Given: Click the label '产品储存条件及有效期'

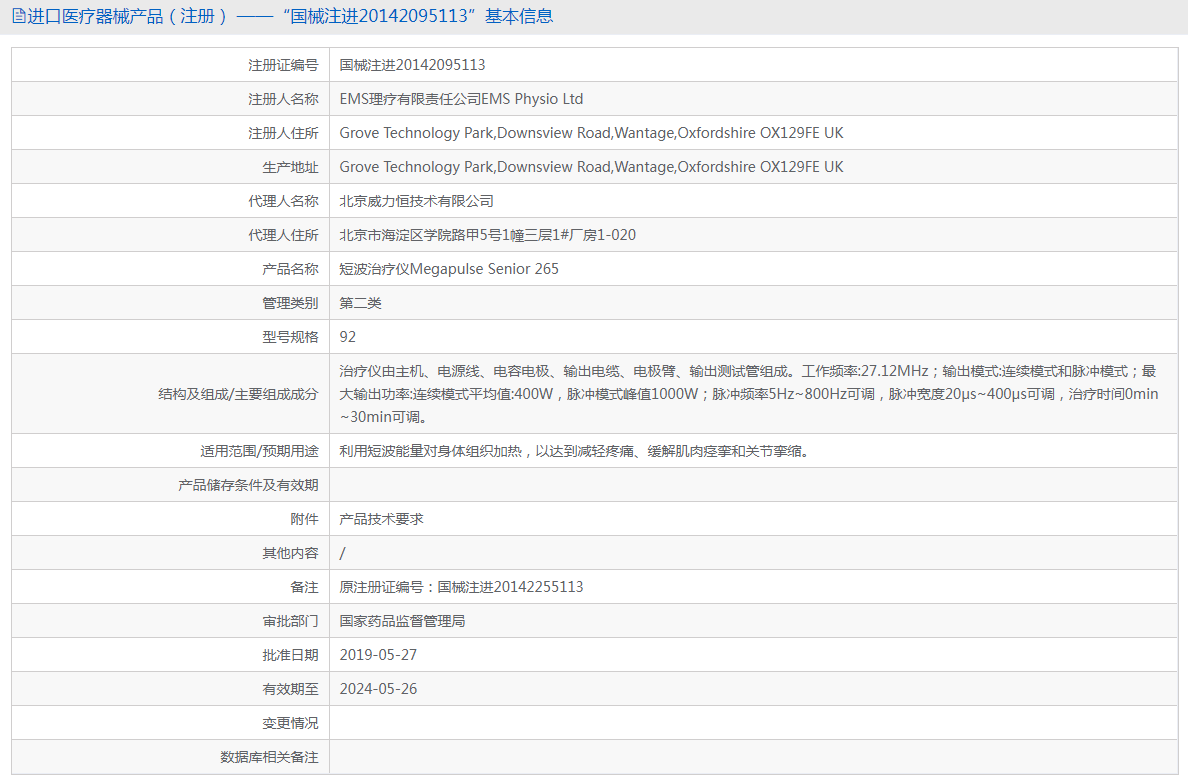Looking at the screenshot, I should (x=249, y=486).
